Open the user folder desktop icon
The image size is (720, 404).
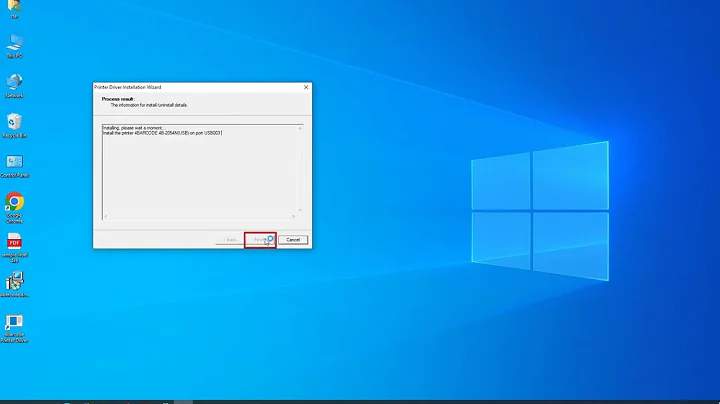pos(14,9)
